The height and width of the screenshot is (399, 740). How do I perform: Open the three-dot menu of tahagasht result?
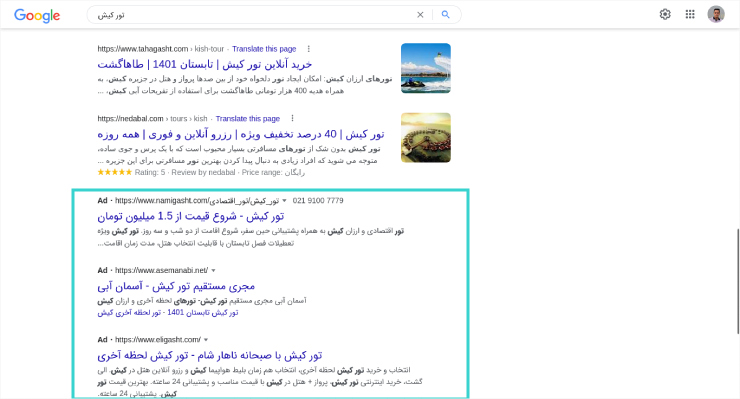pos(309,49)
